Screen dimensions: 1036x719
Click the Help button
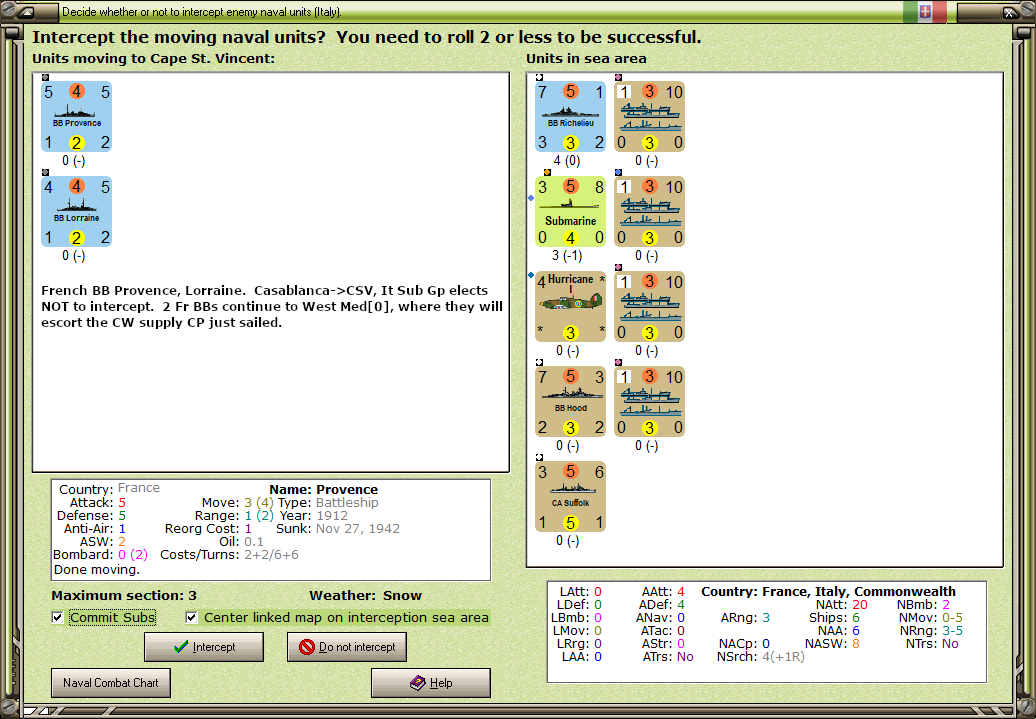(x=430, y=682)
